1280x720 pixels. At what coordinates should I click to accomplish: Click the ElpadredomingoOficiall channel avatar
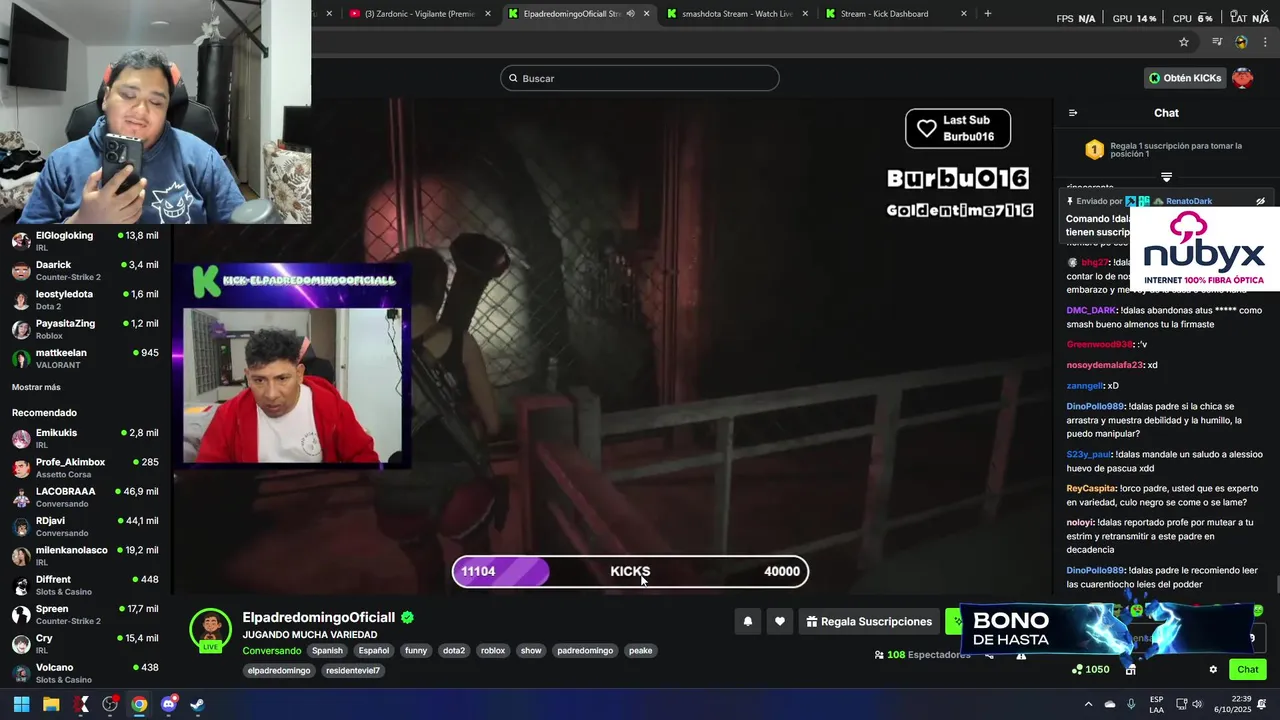point(211,630)
